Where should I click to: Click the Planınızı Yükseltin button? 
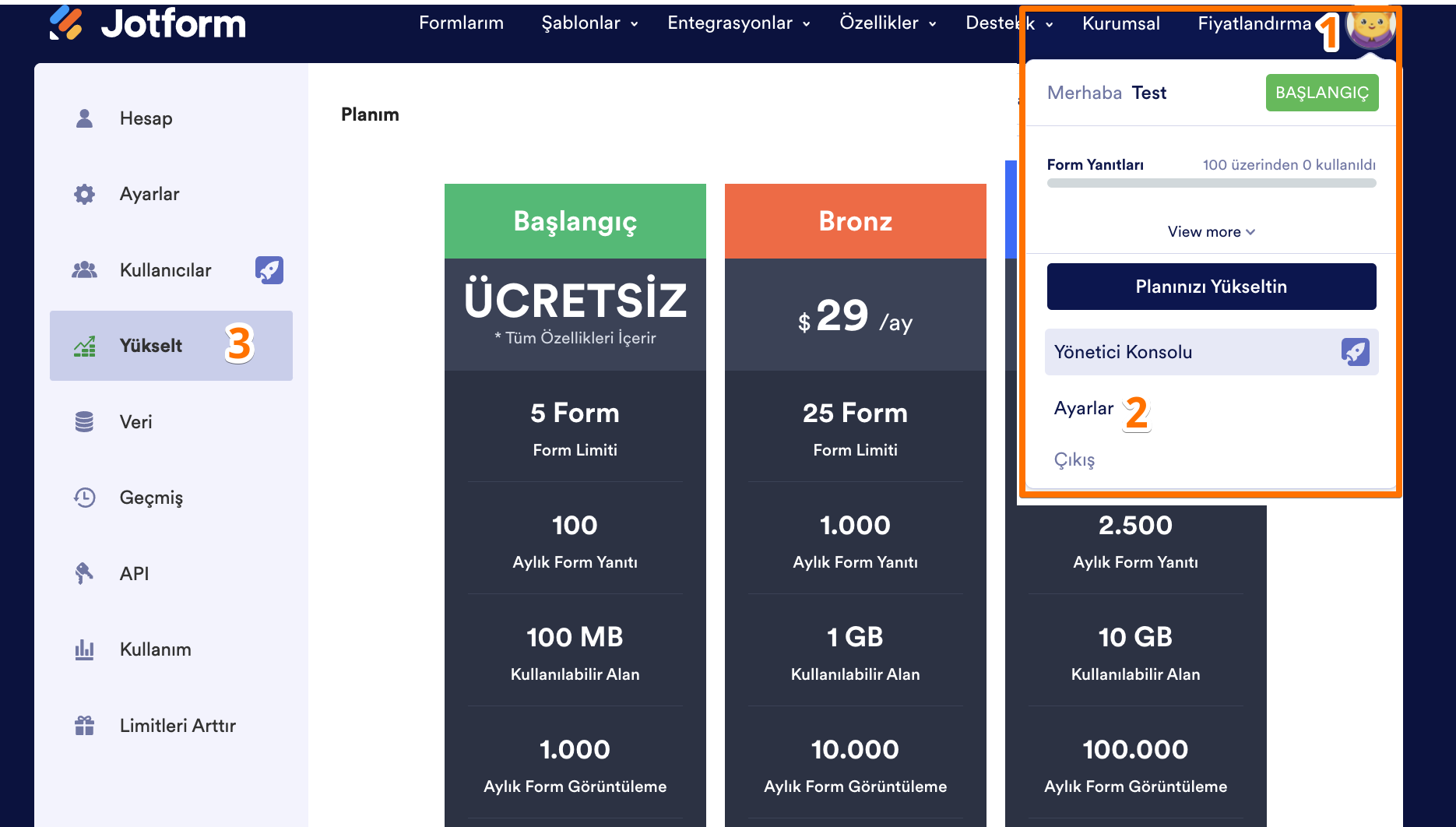click(1212, 287)
